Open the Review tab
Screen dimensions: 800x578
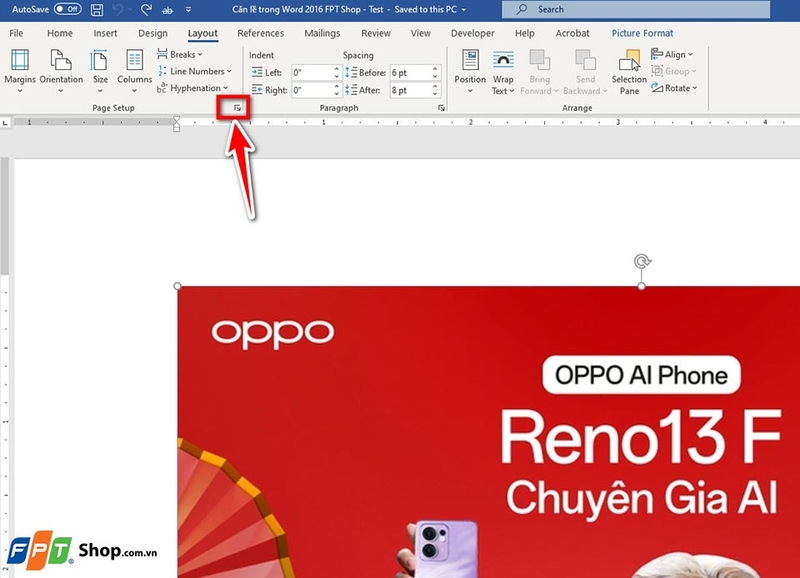[376, 33]
